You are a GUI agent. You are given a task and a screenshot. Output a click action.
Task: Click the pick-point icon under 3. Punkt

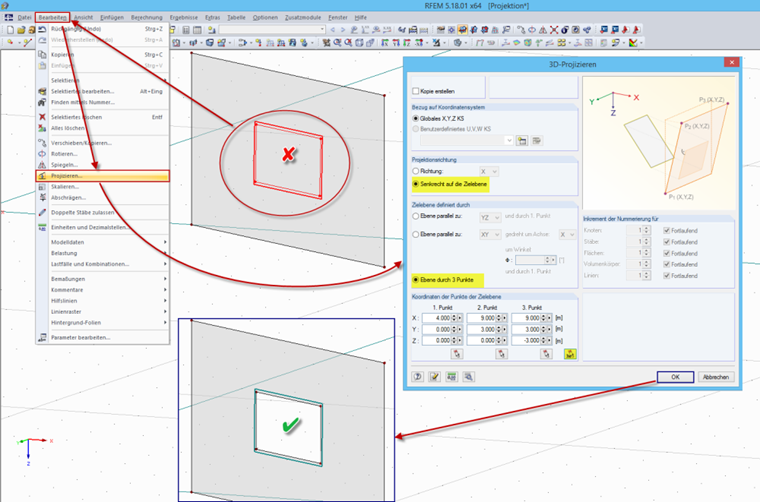coord(546,354)
